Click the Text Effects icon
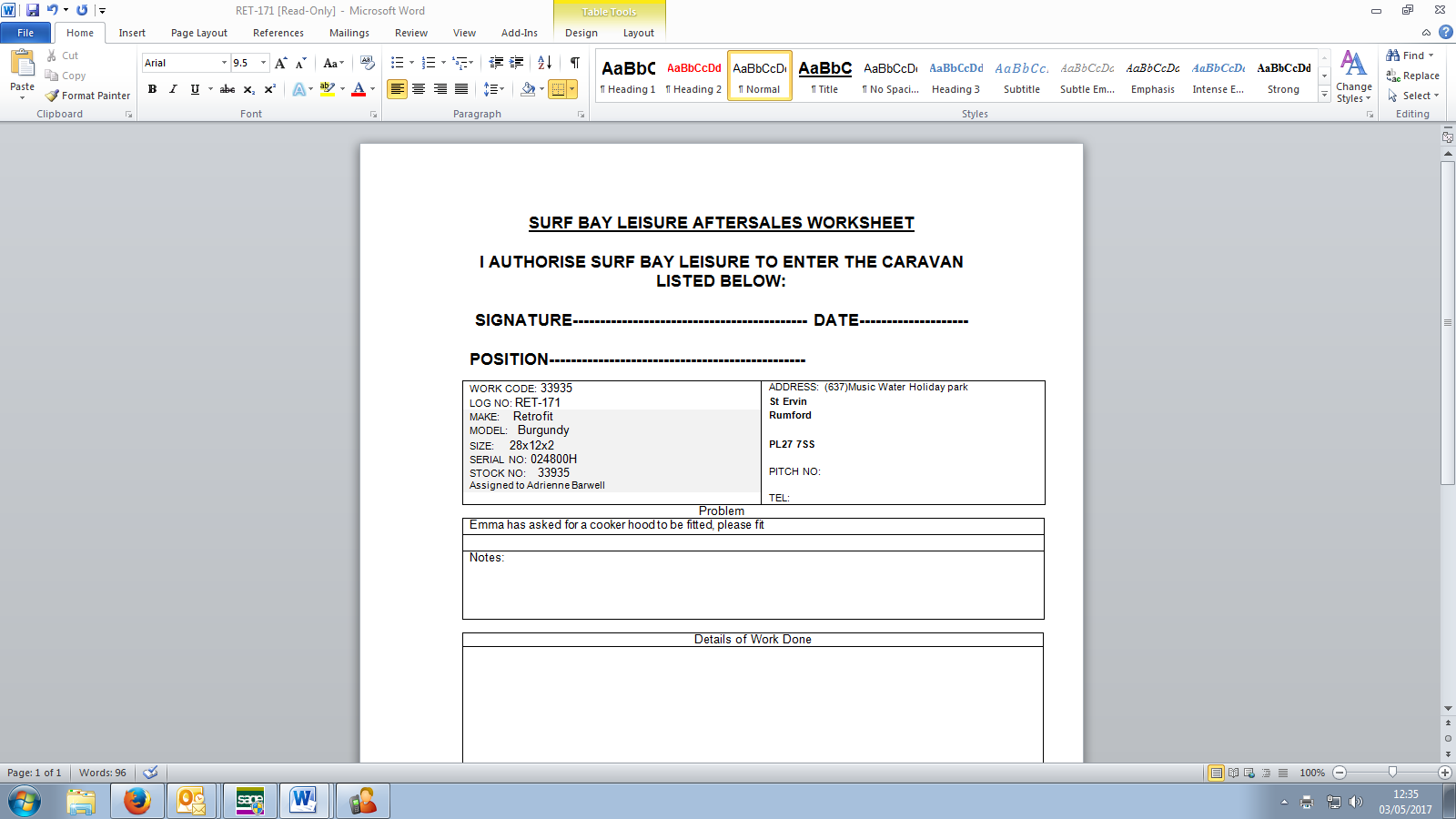1456x819 pixels. pos(298,89)
